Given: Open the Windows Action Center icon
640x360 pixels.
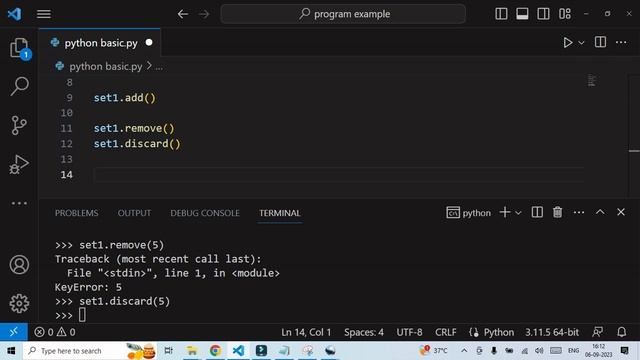Looking at the screenshot, I should [x=624, y=350].
